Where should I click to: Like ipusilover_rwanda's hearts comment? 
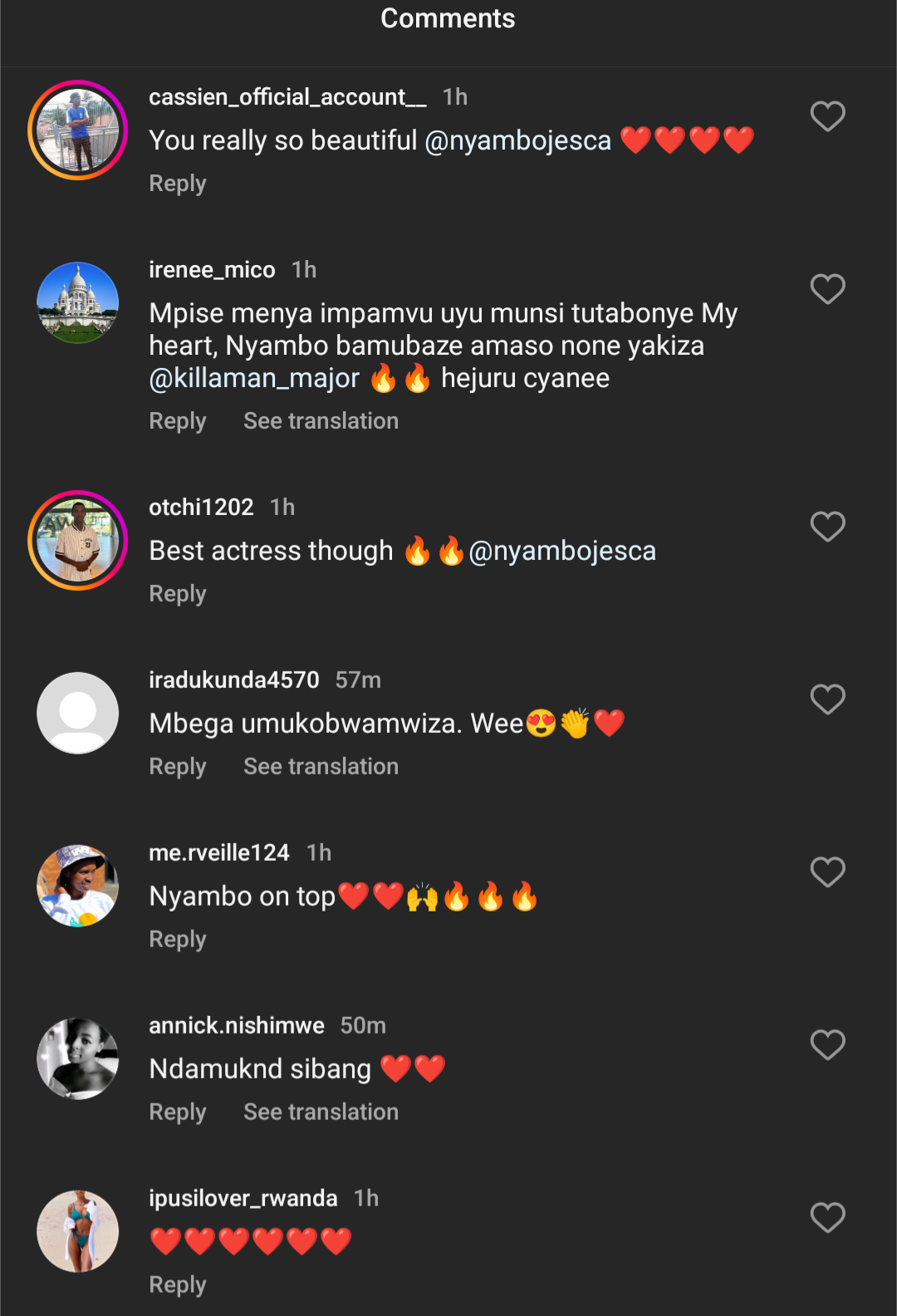point(827,1218)
